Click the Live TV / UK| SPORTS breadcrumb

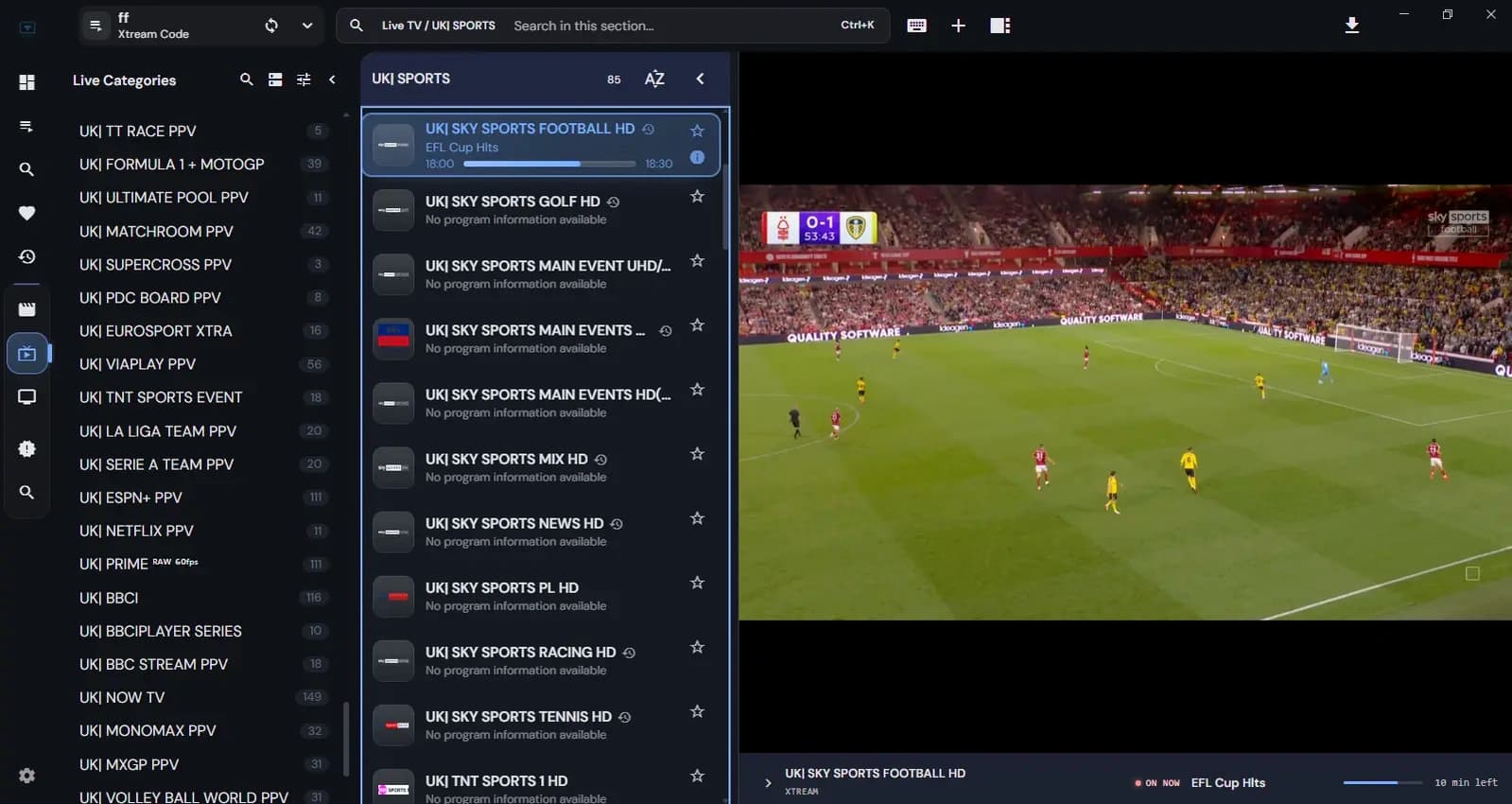pos(438,26)
